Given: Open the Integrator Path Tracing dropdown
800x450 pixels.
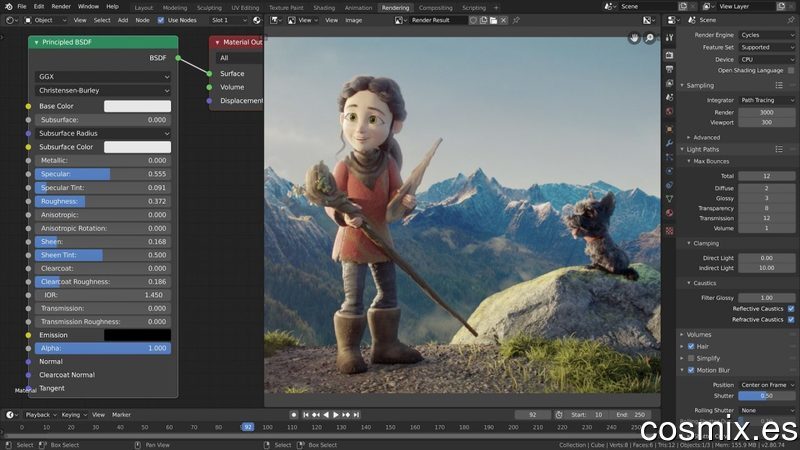Looking at the screenshot, I should pyautogui.click(x=767, y=100).
